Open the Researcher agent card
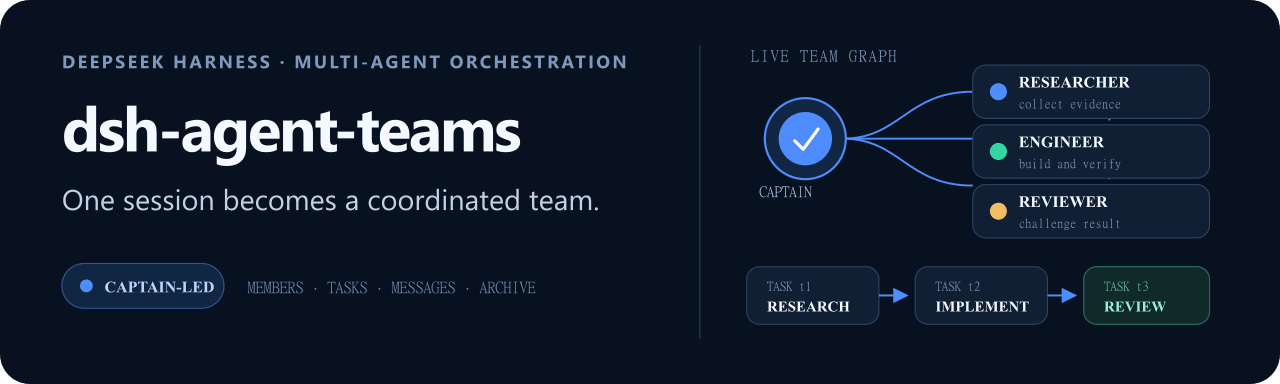1280x384 pixels. click(1091, 92)
